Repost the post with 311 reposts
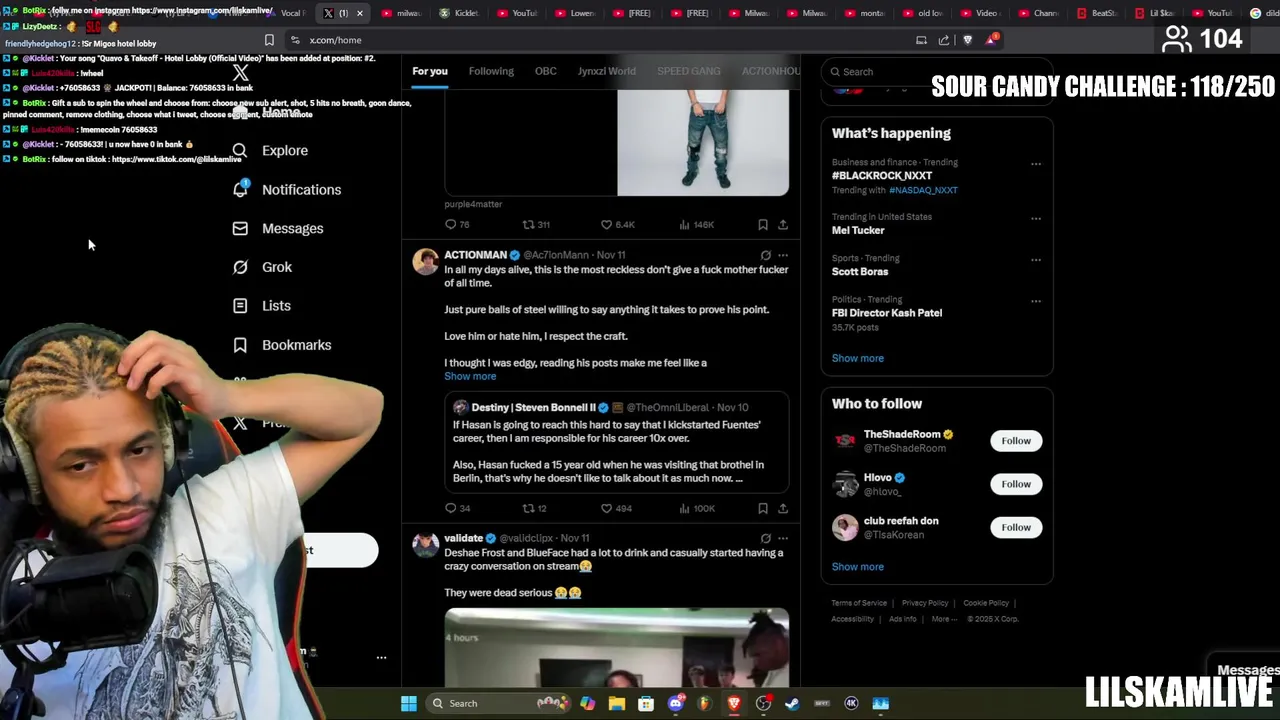The image size is (1280, 720). point(537,225)
